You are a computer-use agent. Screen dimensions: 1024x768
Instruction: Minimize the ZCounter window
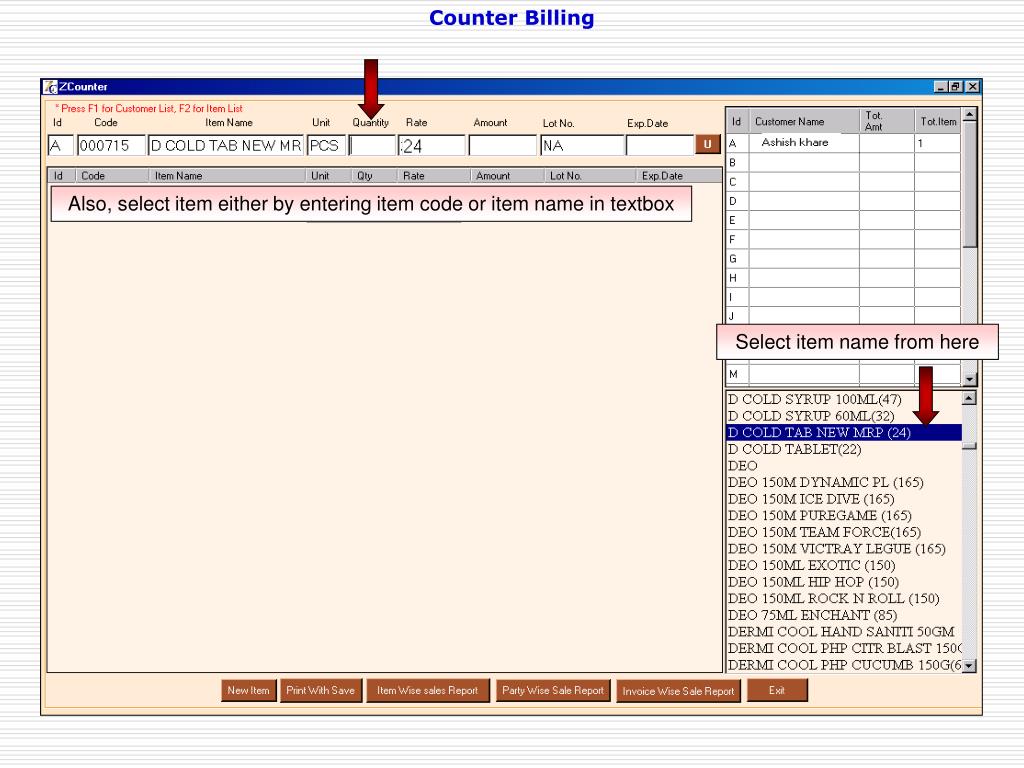point(941,87)
